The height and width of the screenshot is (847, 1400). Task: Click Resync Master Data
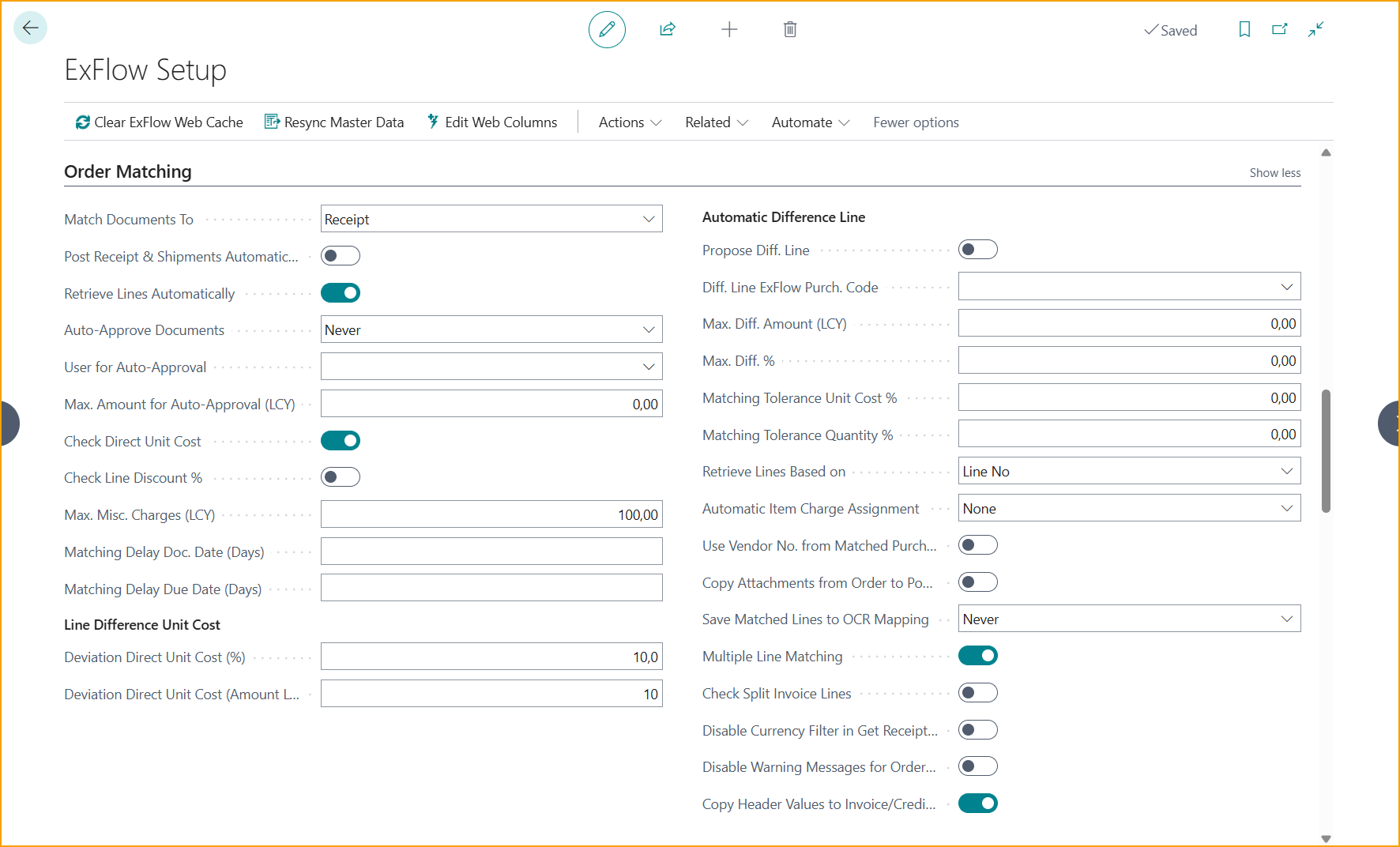tap(334, 122)
